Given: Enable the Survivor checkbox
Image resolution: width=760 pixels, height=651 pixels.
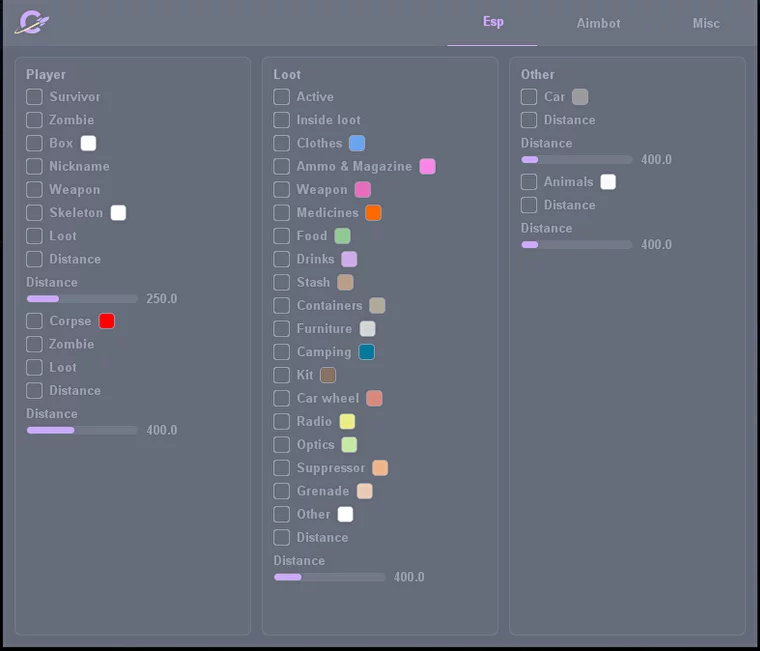Looking at the screenshot, I should tap(34, 97).
